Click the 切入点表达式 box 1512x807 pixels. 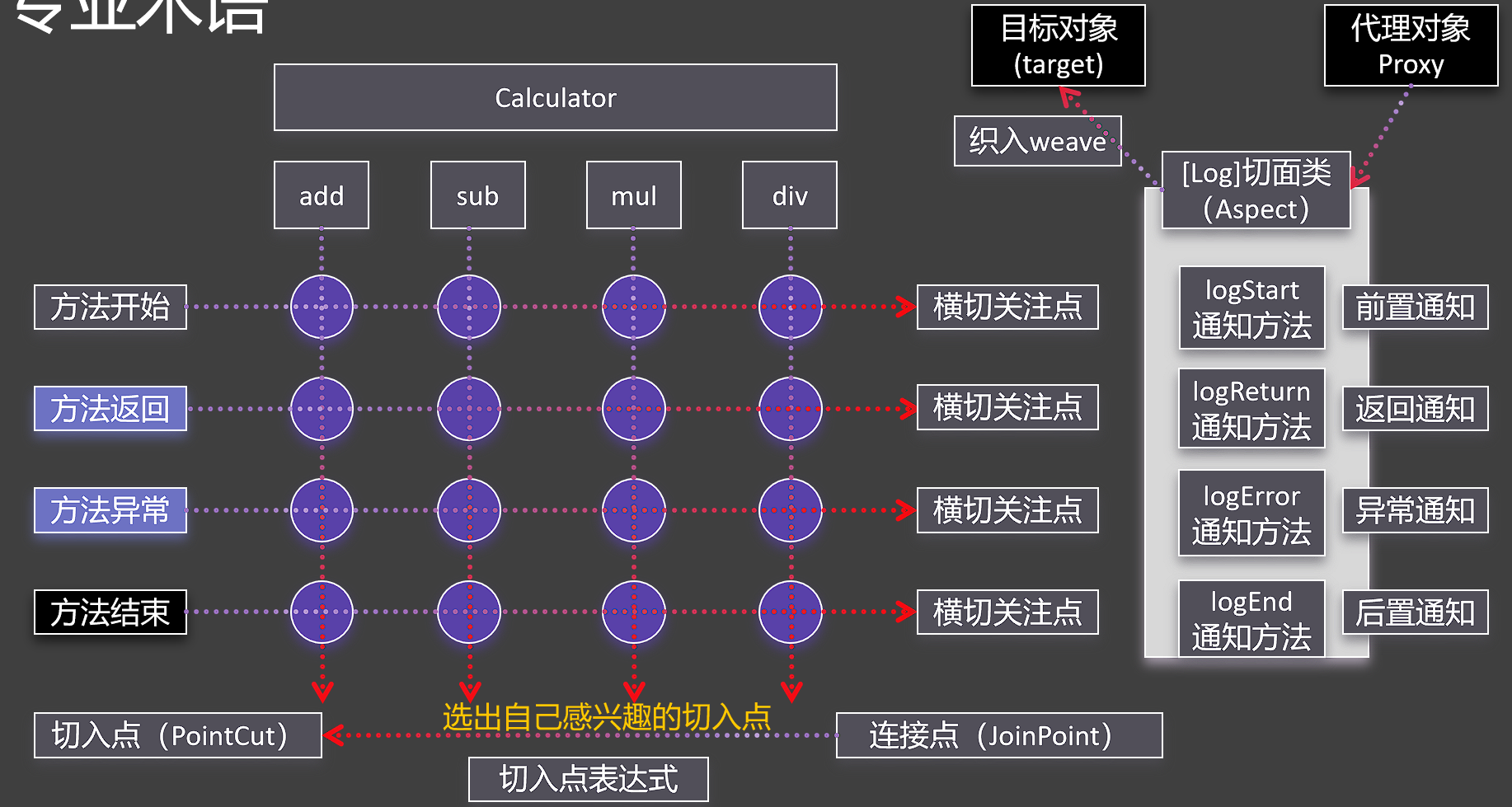pos(589,779)
